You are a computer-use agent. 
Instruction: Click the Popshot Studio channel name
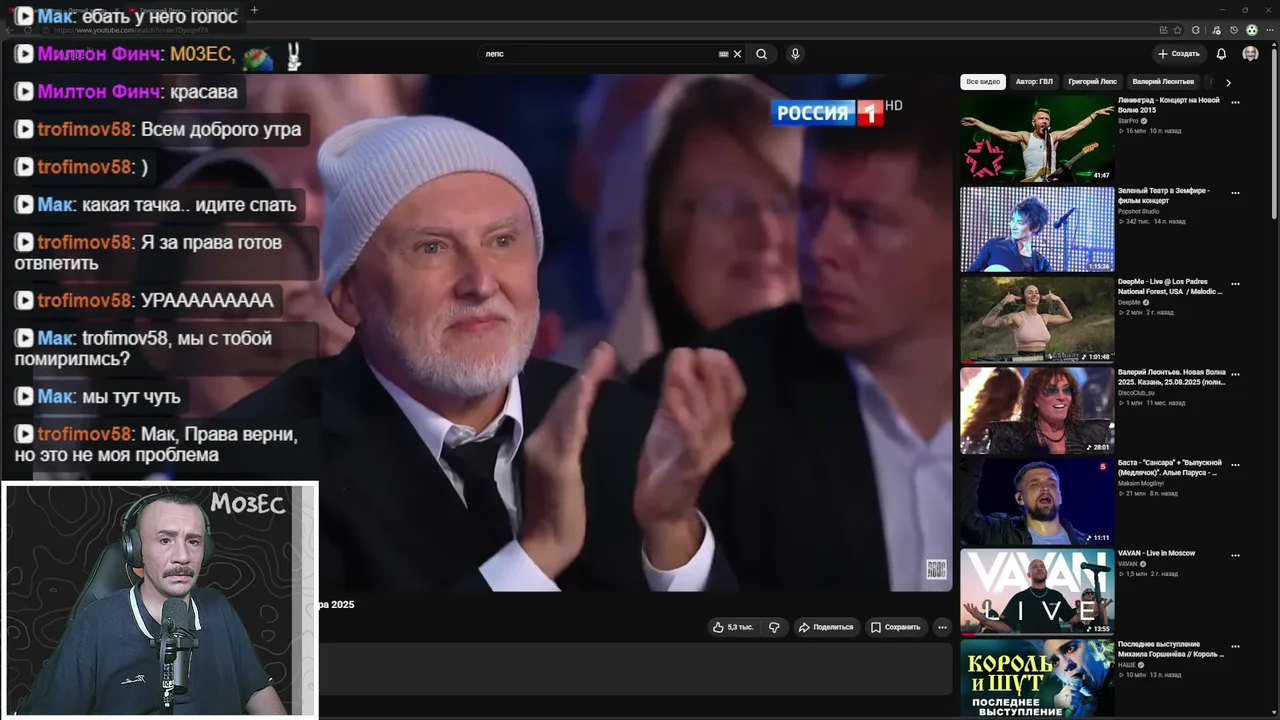tap(1138, 211)
